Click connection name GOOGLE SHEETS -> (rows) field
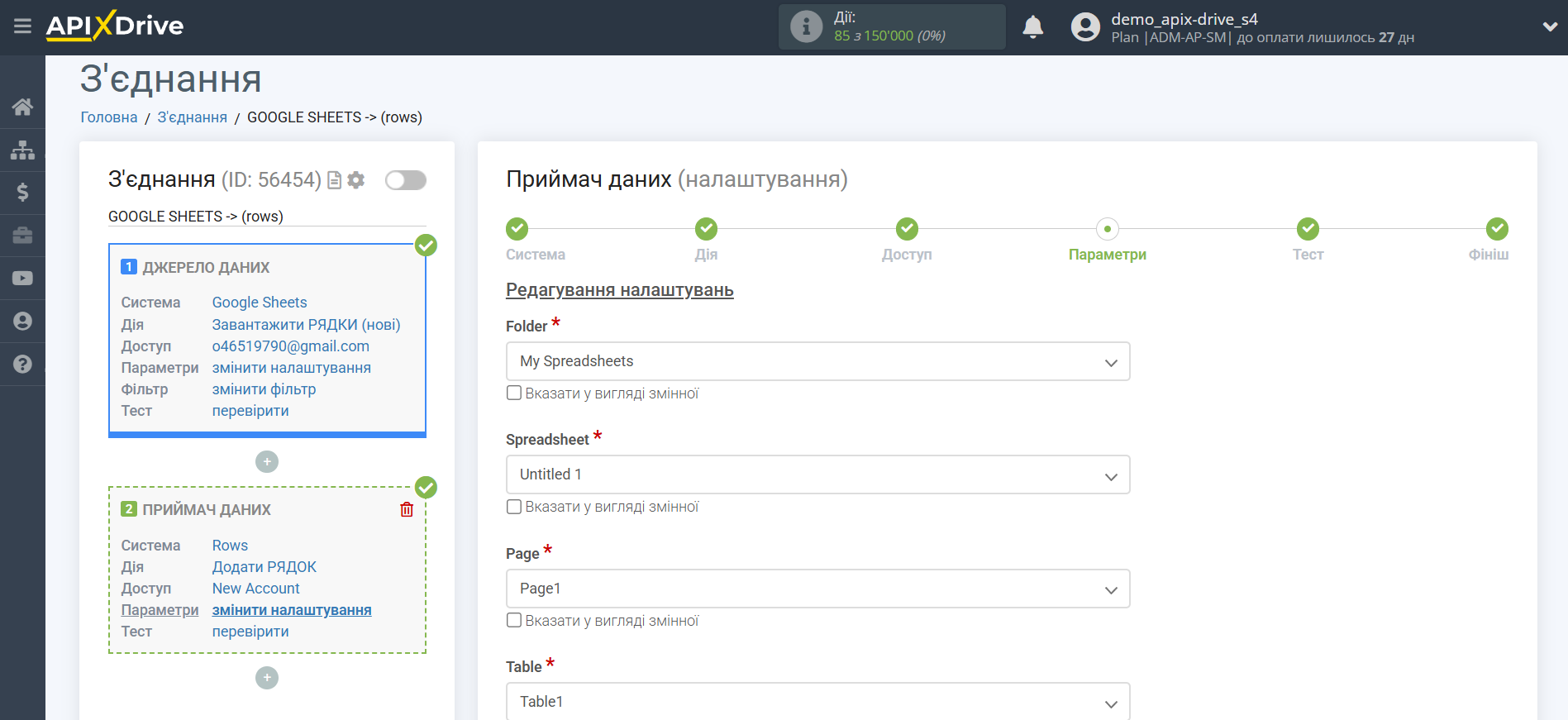The width and height of the screenshot is (1568, 720). coord(267,217)
